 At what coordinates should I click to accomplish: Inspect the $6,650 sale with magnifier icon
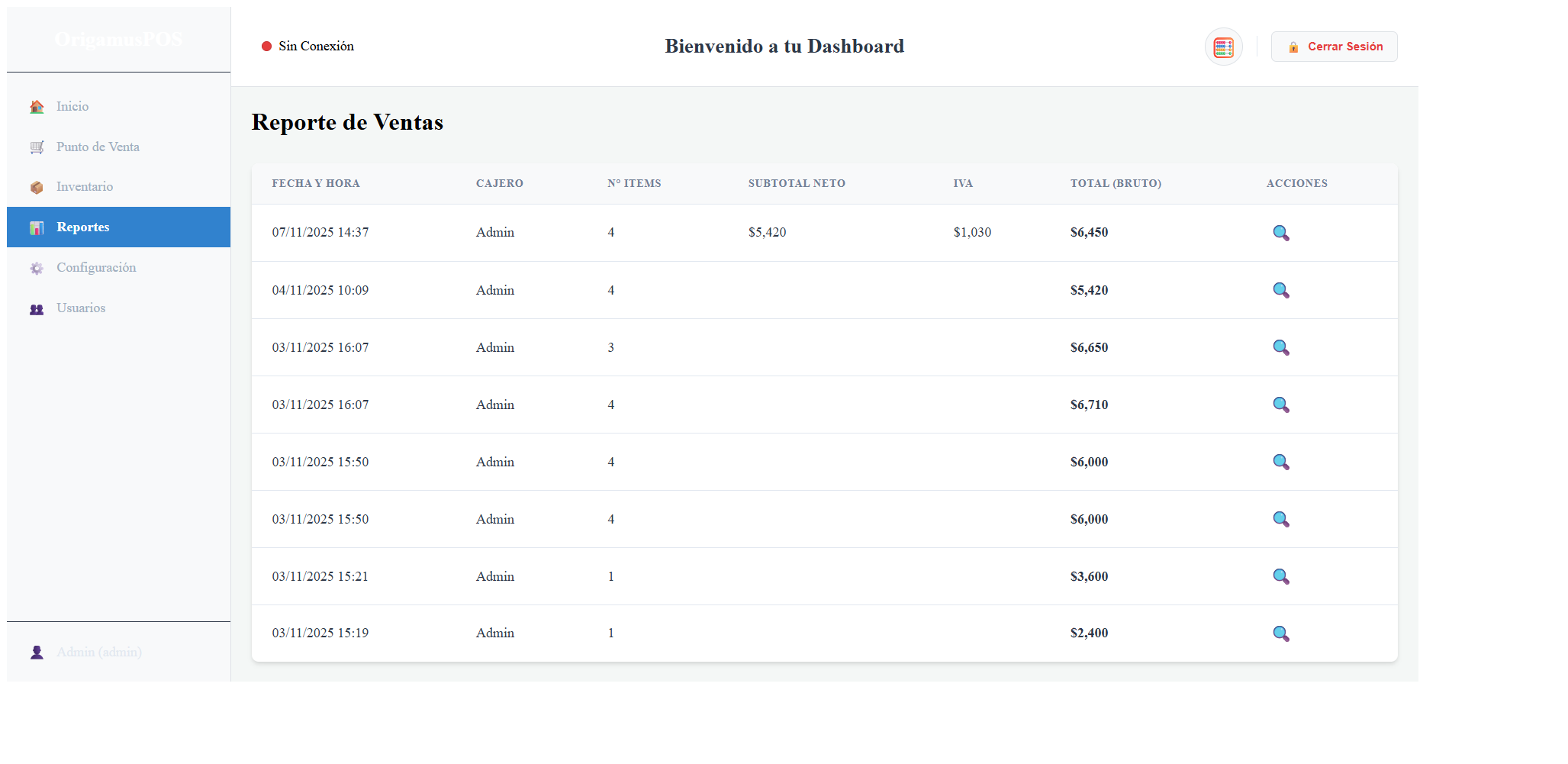click(1280, 347)
